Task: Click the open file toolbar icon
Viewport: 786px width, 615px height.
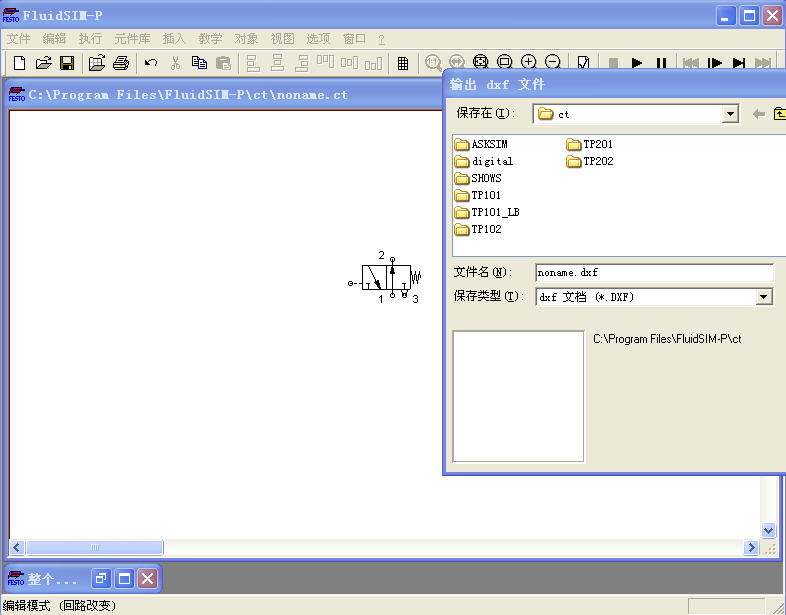Action: click(44, 63)
